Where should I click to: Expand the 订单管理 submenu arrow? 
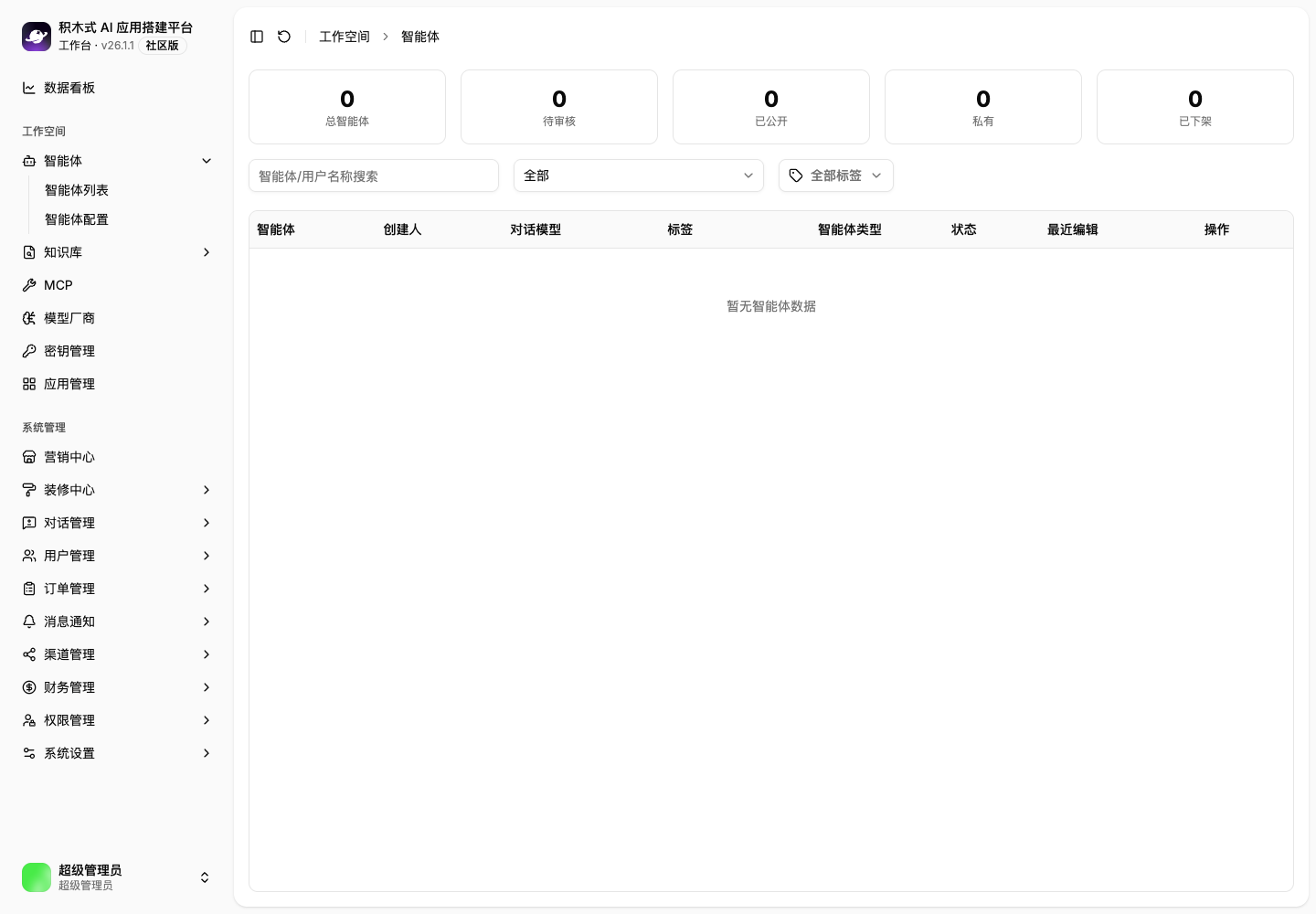pyautogui.click(x=207, y=589)
